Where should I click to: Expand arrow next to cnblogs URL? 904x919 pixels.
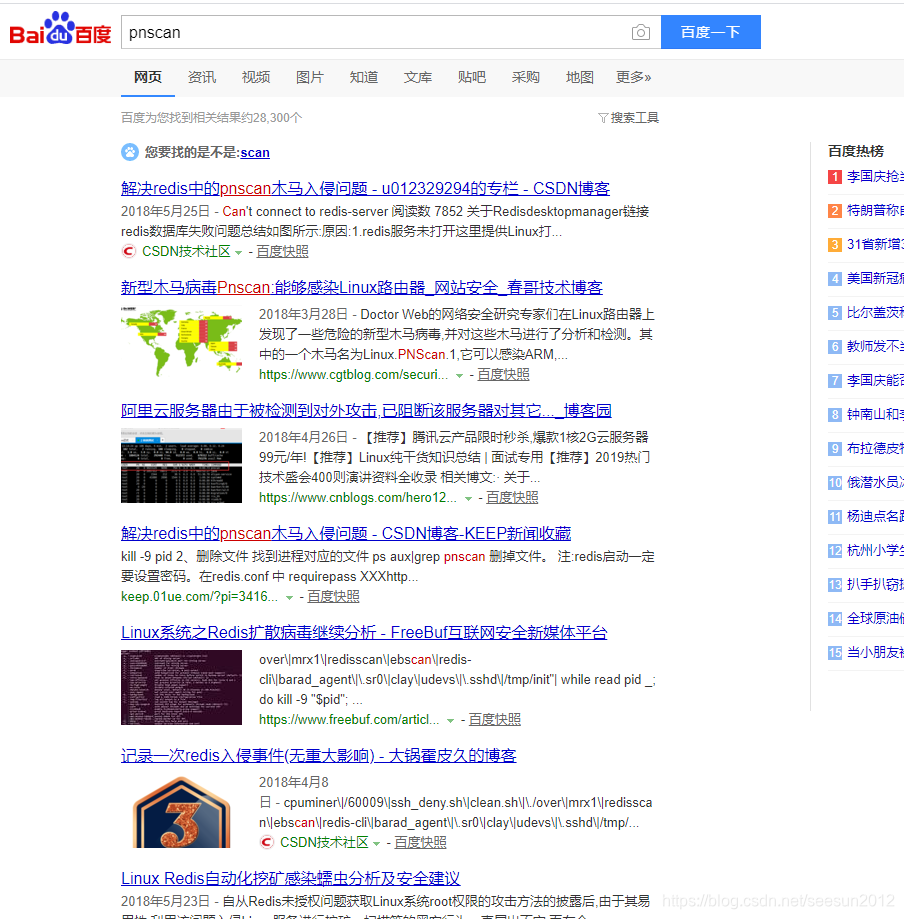tap(468, 499)
